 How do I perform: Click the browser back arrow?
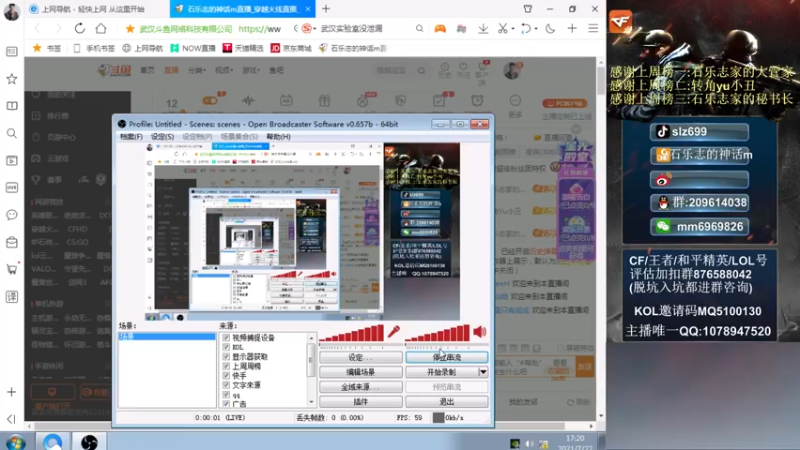tap(37, 29)
